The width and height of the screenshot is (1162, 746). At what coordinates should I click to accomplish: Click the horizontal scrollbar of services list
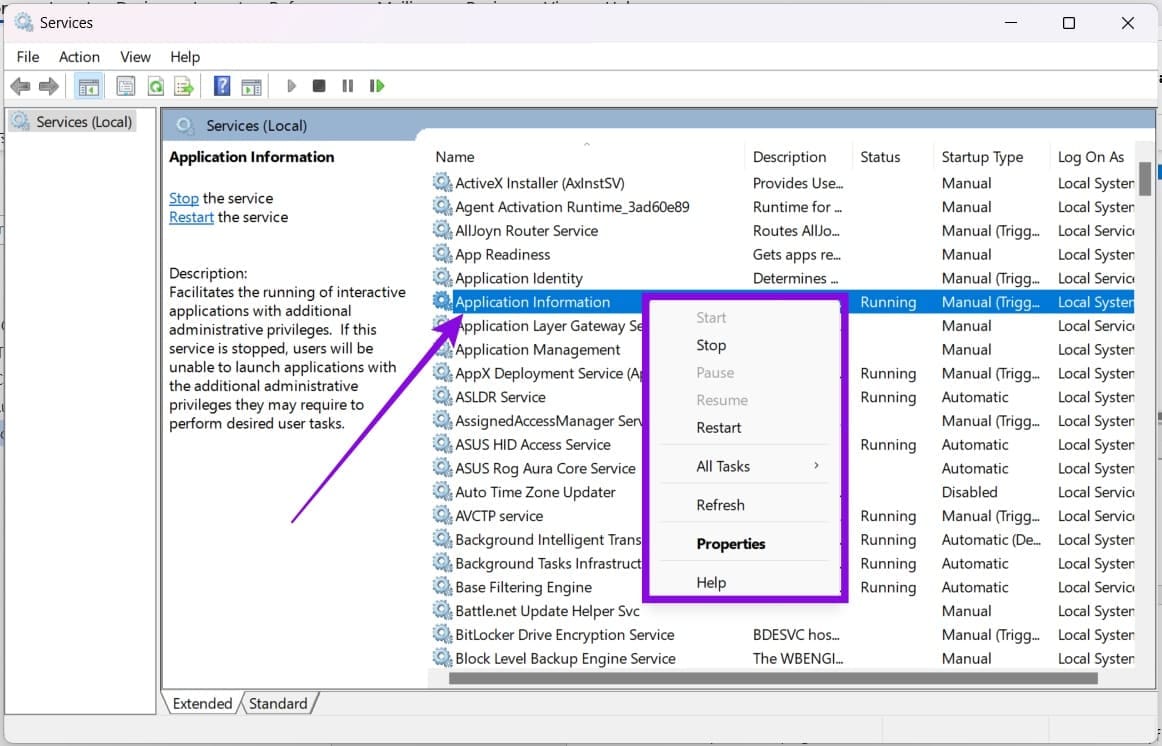773,678
